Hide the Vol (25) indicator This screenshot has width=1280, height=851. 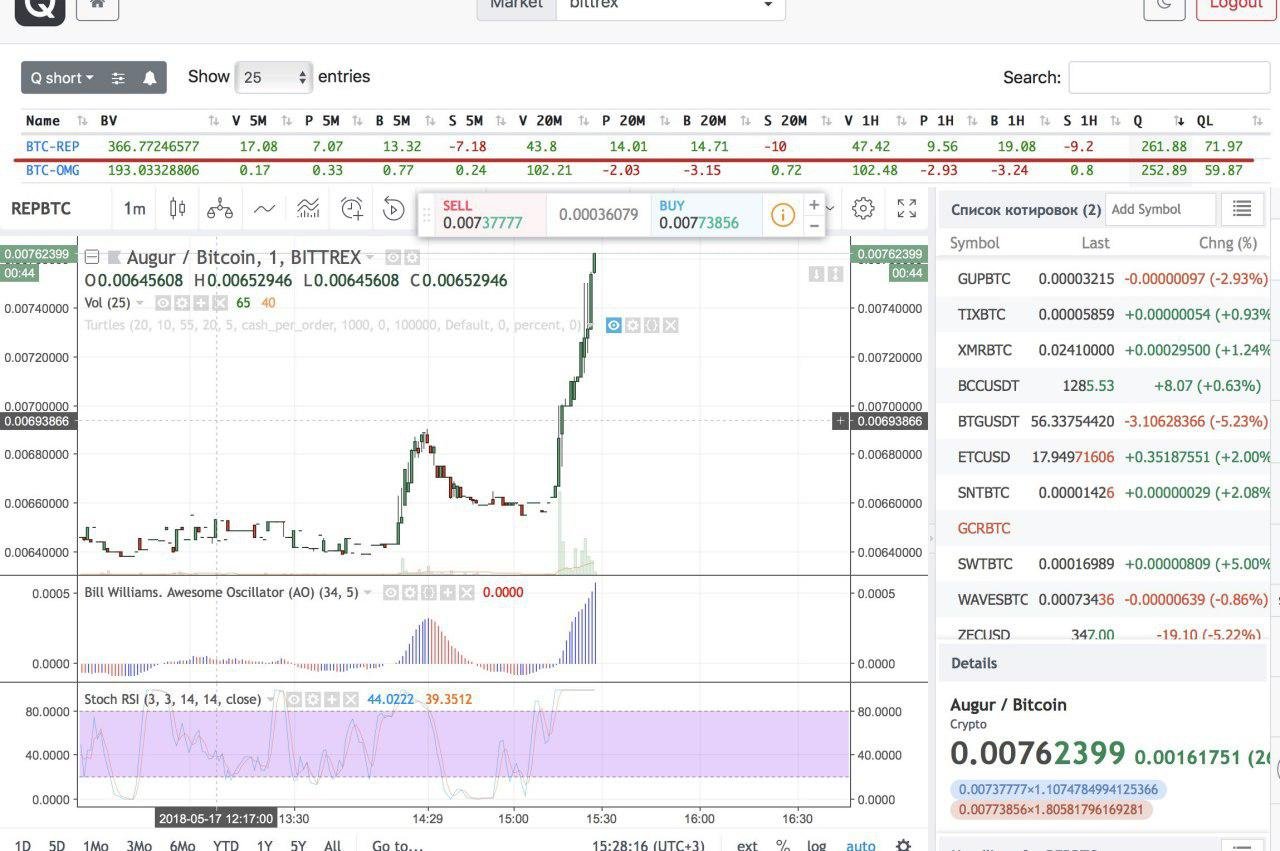pyautogui.click(x=163, y=302)
